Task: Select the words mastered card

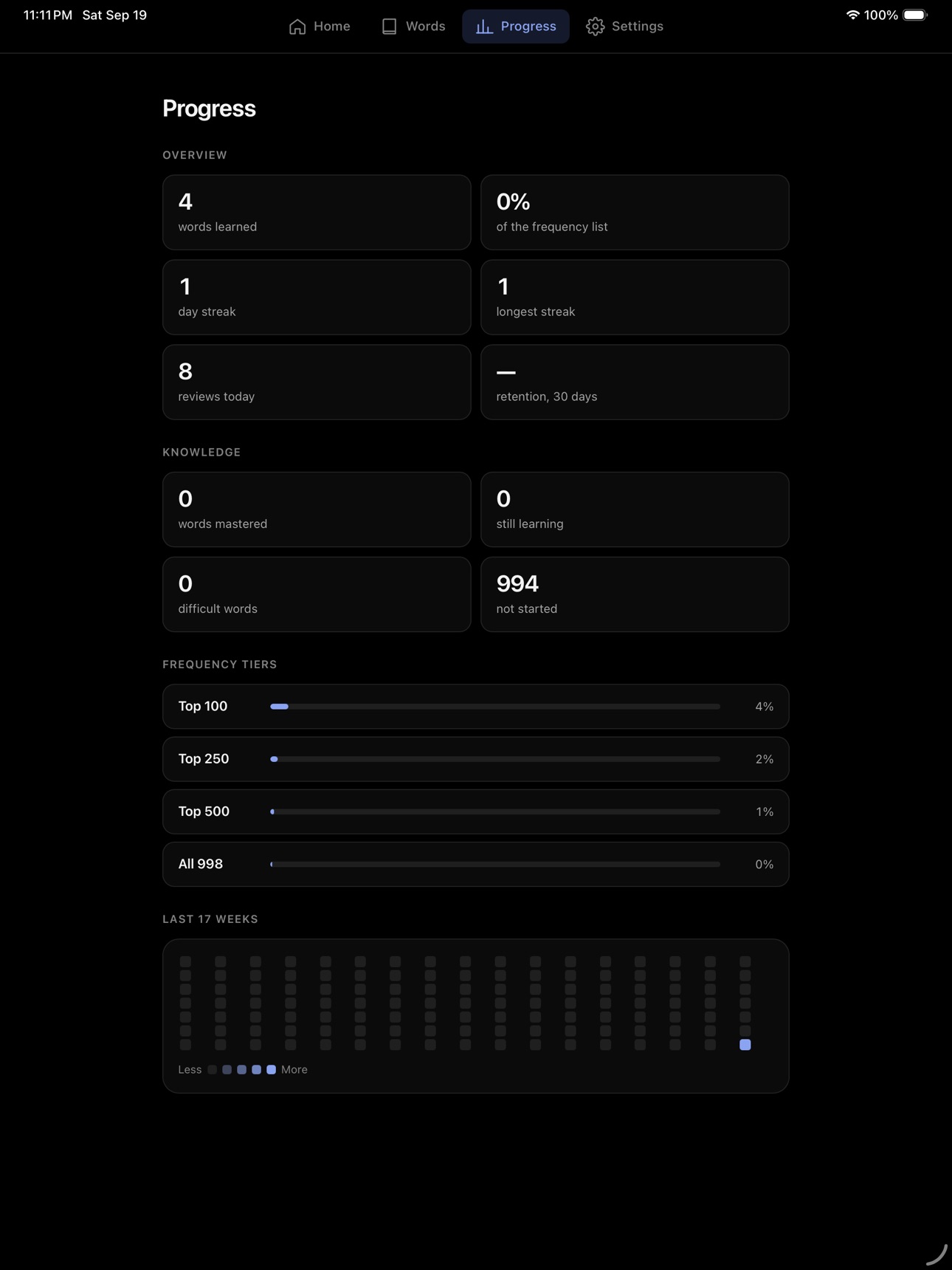Action: tap(317, 509)
